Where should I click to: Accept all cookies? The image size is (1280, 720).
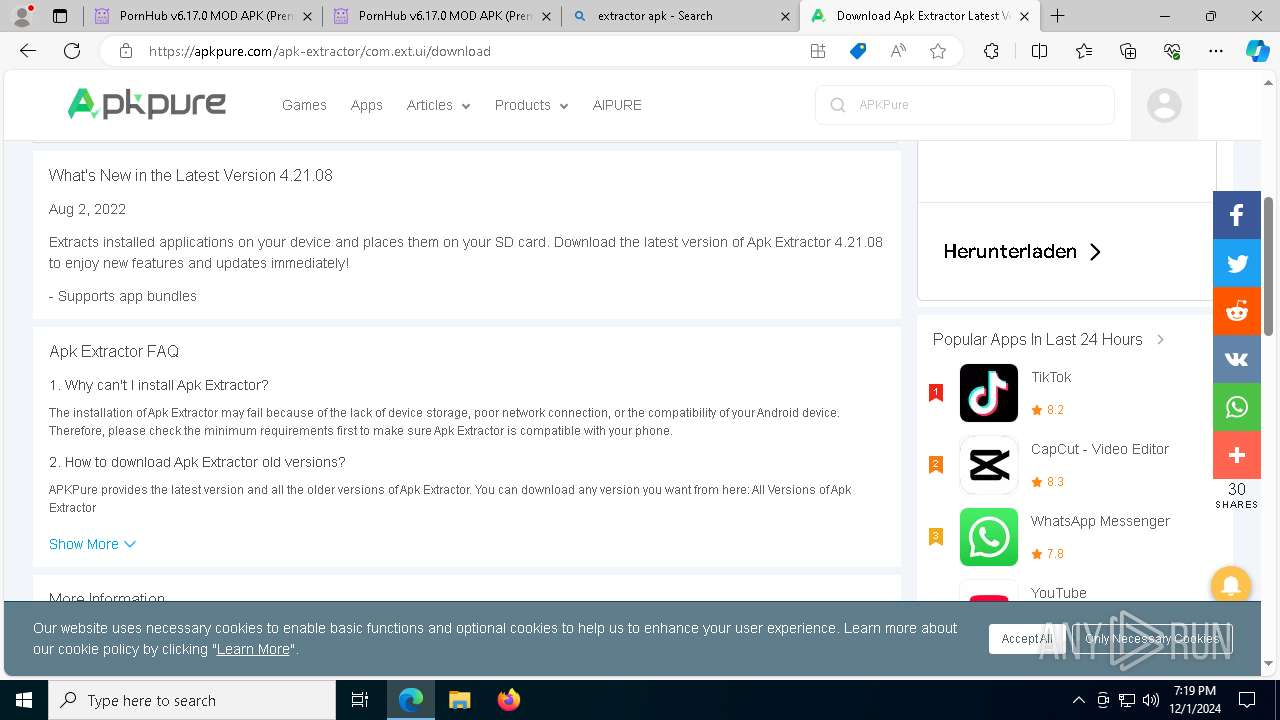(x=1026, y=639)
